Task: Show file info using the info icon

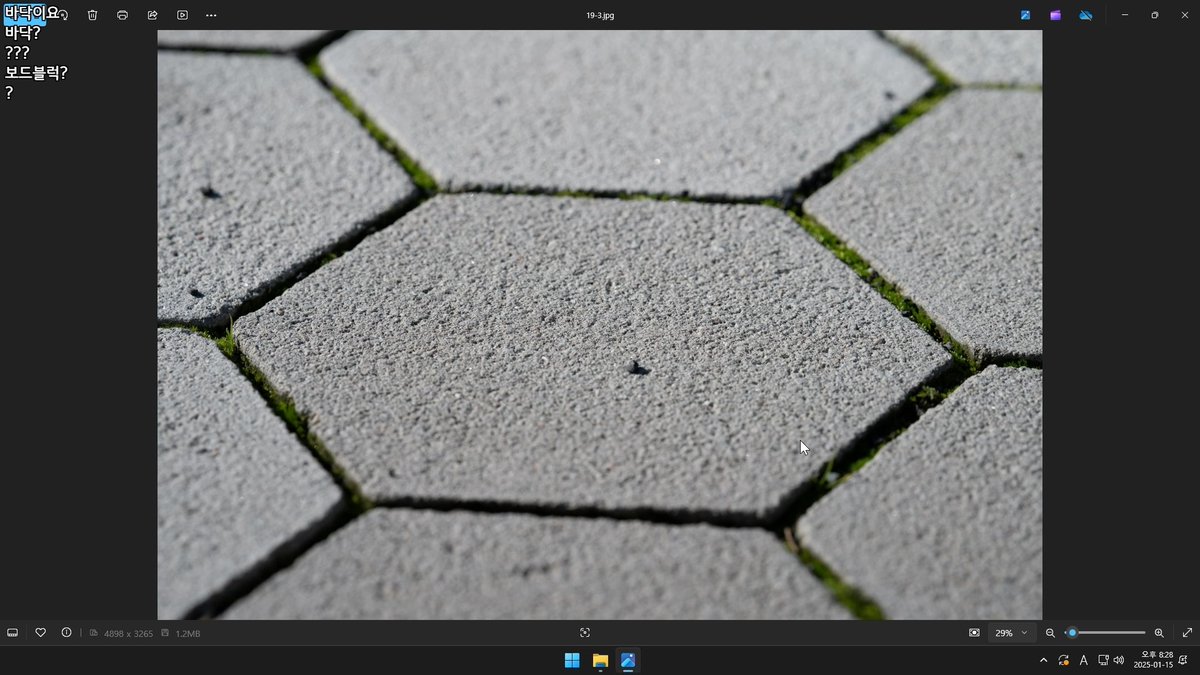Action: tap(66, 632)
